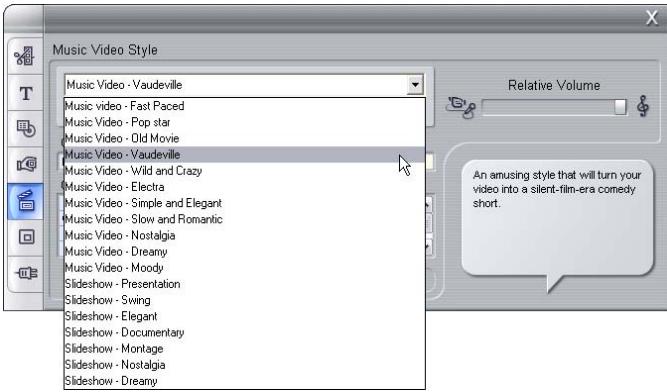Choose Music Video - Simple and Elegant
667x392 pixels.
(245, 203)
